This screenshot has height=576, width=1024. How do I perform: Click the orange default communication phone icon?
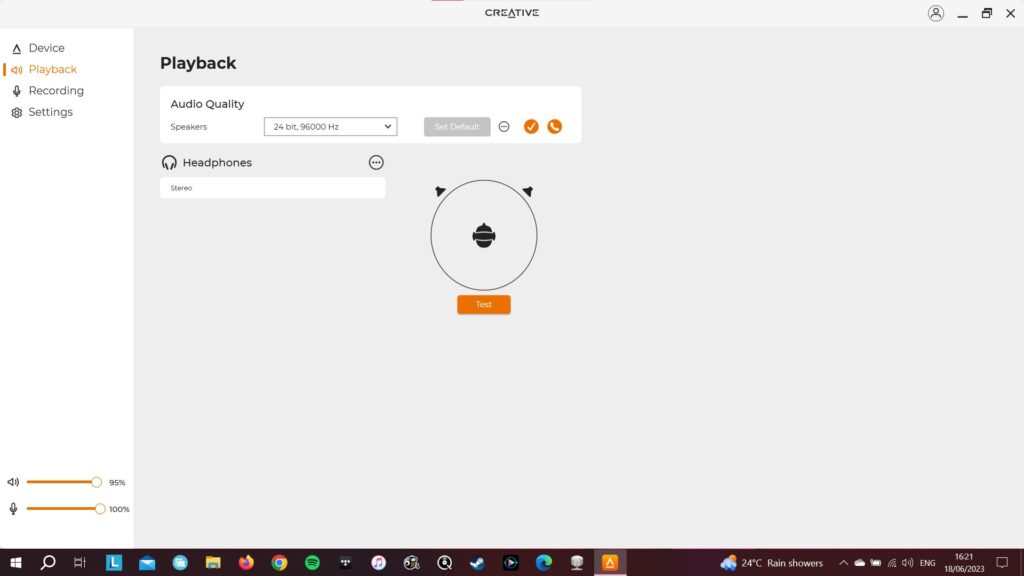(554, 127)
